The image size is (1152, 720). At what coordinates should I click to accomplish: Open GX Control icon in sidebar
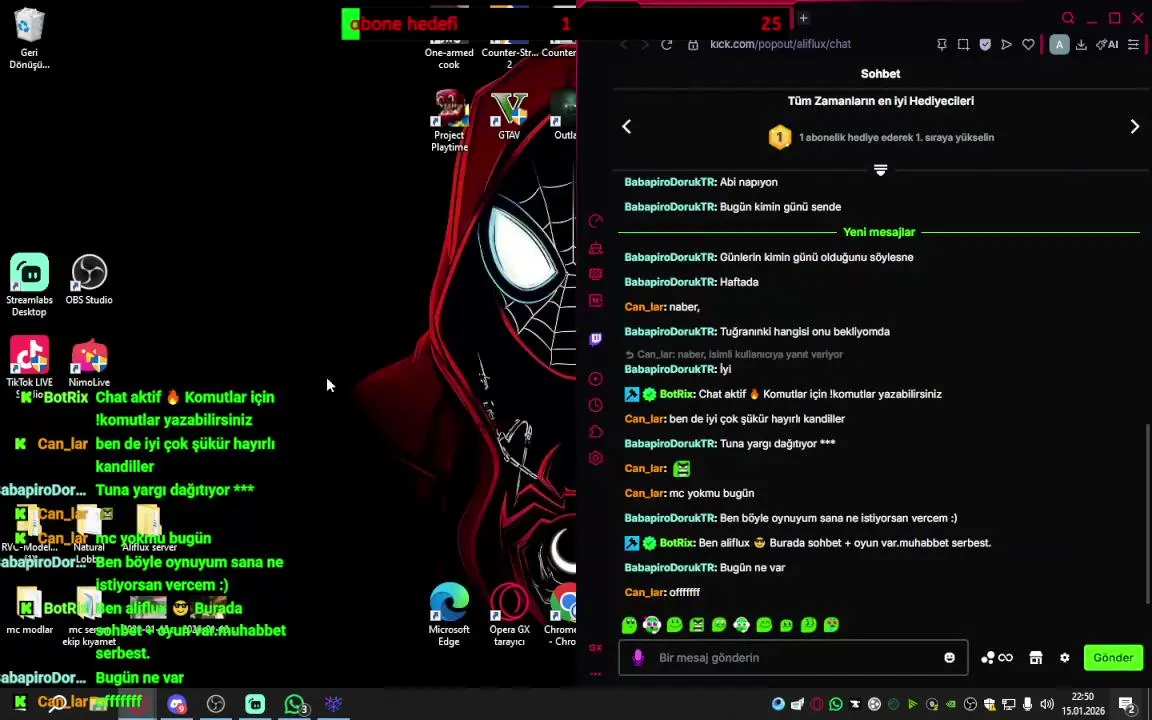(x=596, y=221)
